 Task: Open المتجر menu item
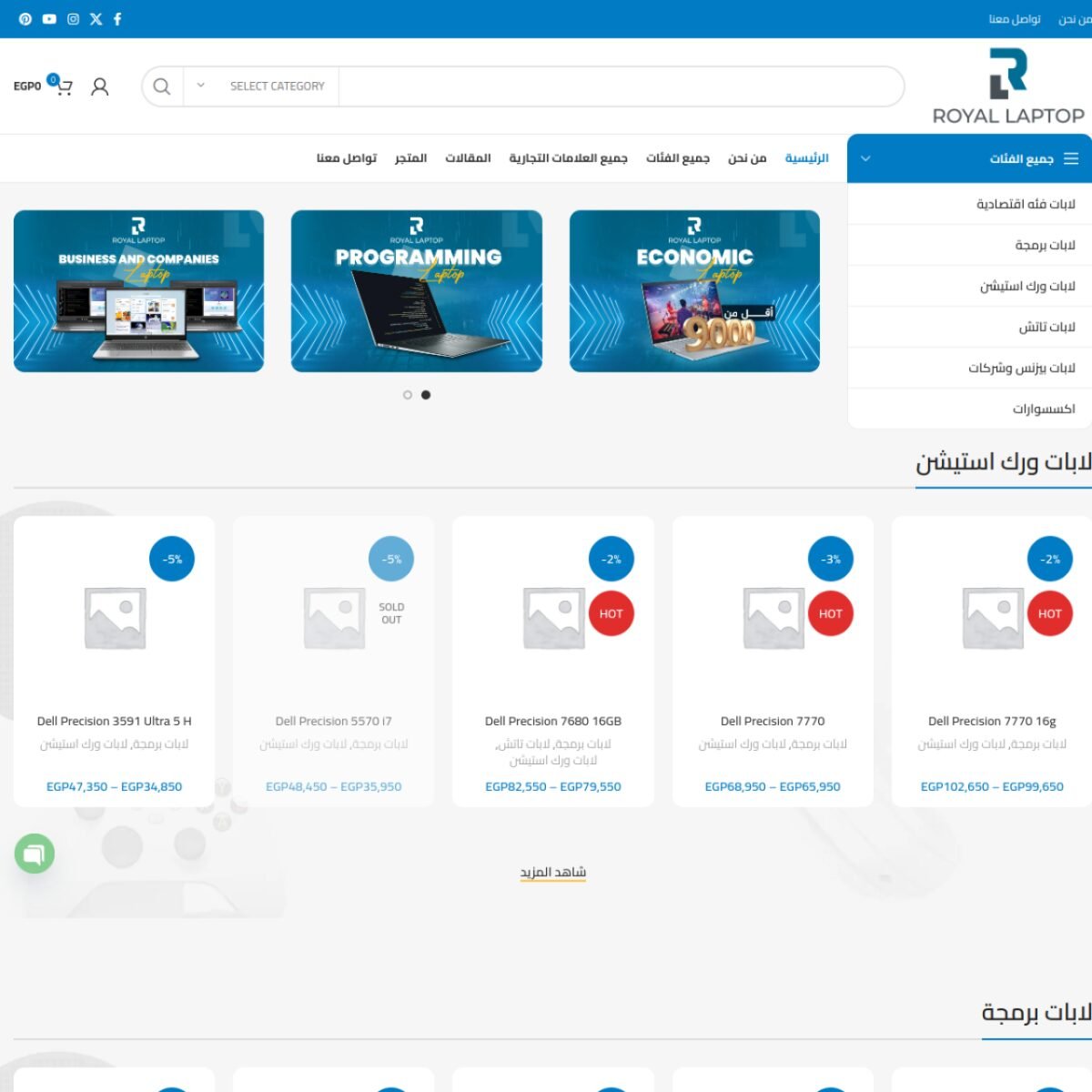(x=410, y=158)
